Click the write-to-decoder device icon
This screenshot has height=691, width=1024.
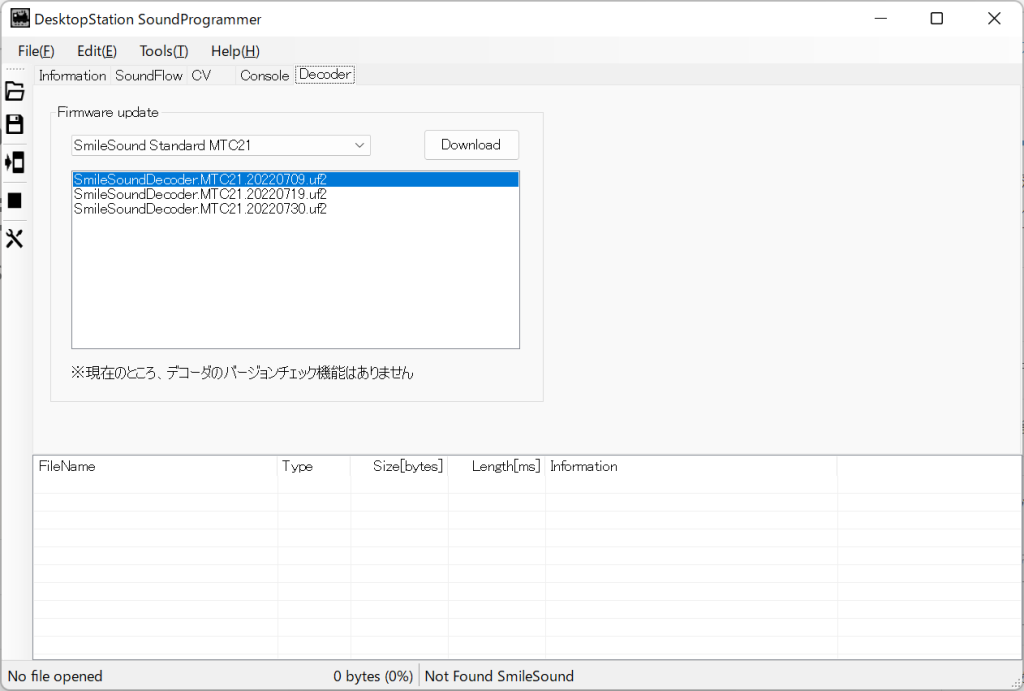point(15,162)
